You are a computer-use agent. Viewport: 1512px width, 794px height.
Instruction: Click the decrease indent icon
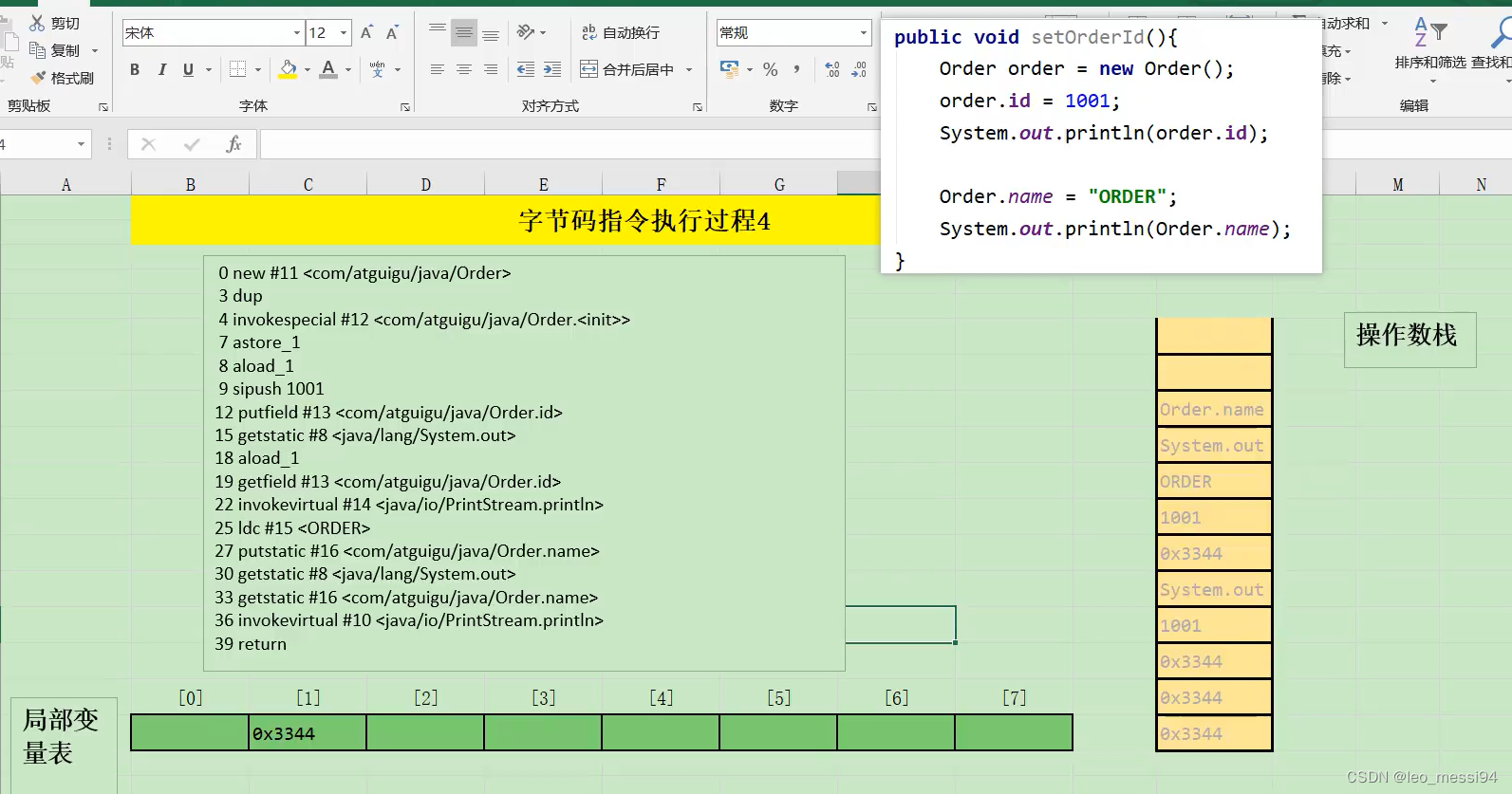point(526,69)
